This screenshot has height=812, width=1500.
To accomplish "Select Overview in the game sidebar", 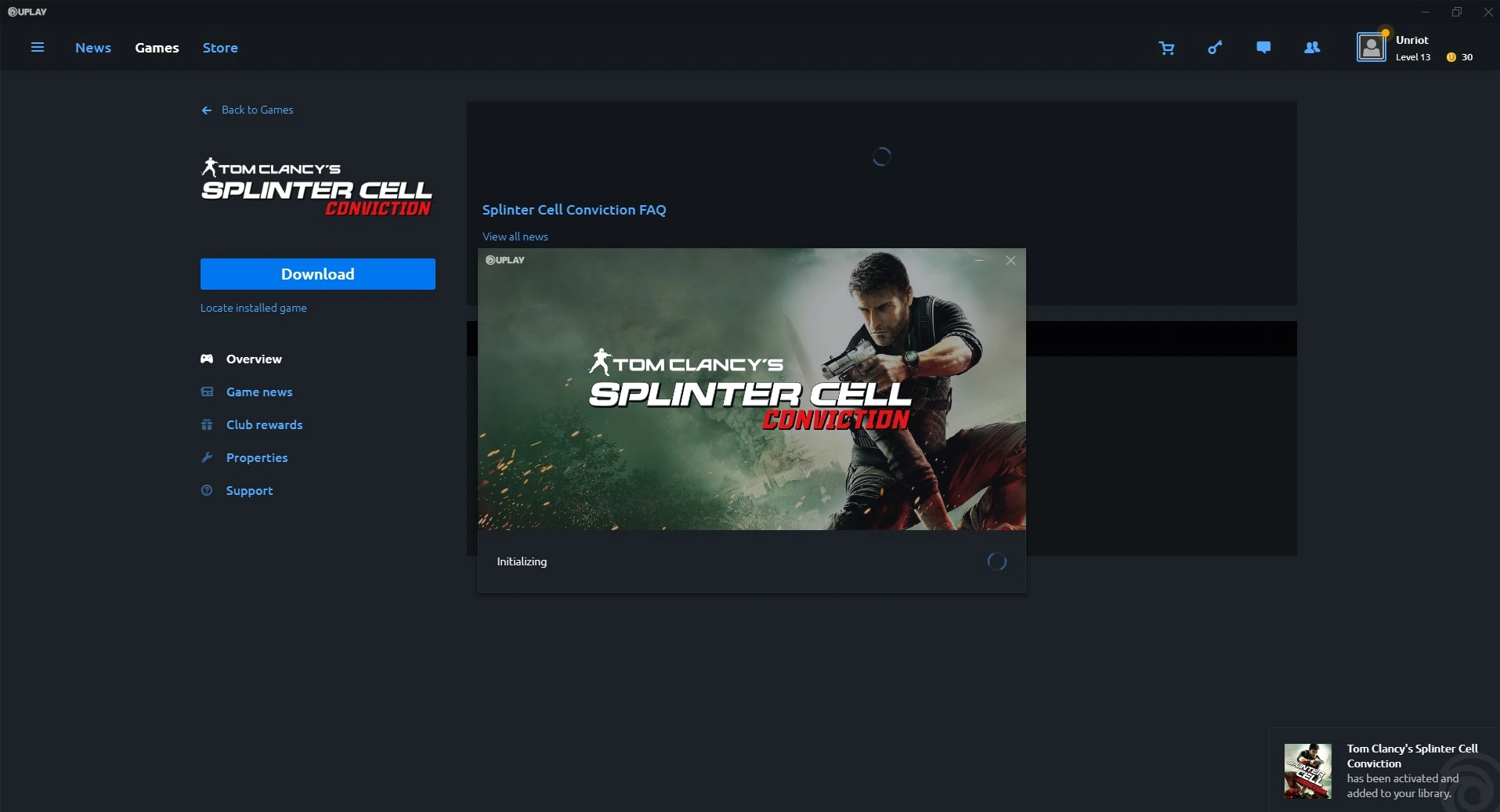I will (x=254, y=359).
